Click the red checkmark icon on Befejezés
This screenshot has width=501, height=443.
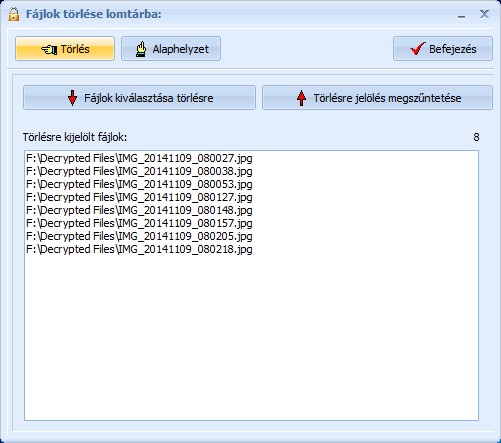point(418,49)
